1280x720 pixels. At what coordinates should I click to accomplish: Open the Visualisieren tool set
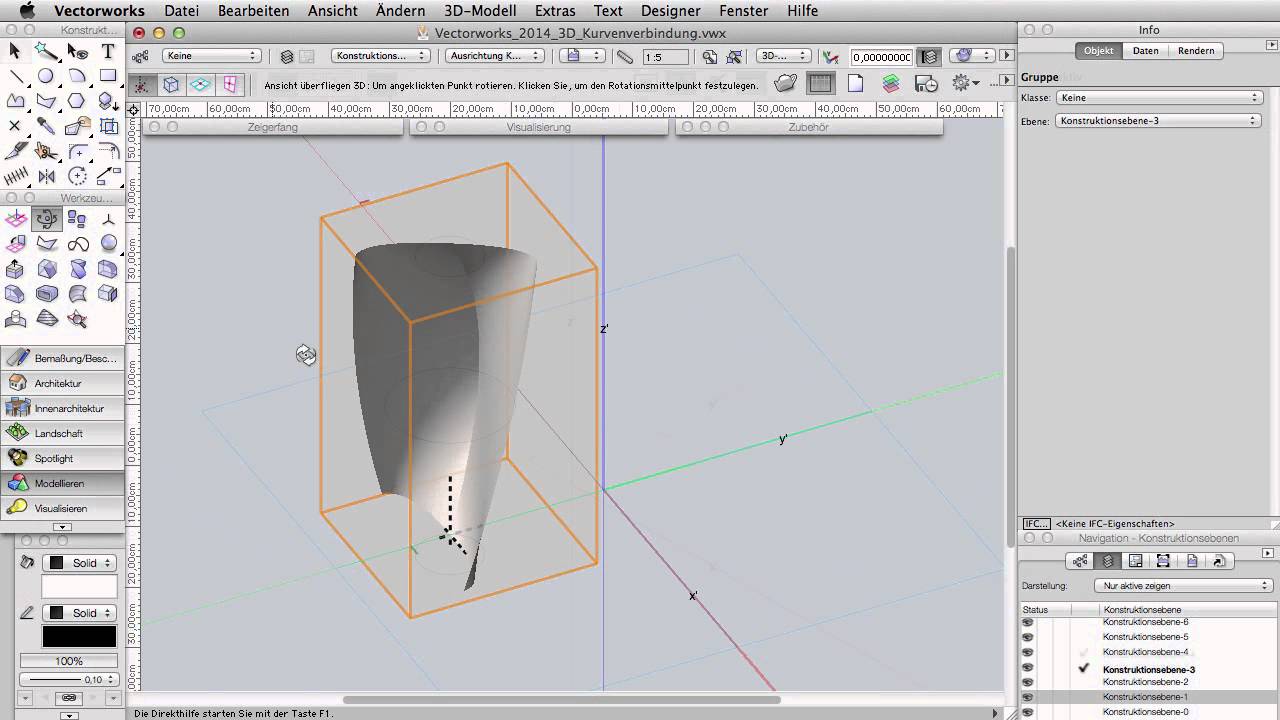(x=63, y=508)
